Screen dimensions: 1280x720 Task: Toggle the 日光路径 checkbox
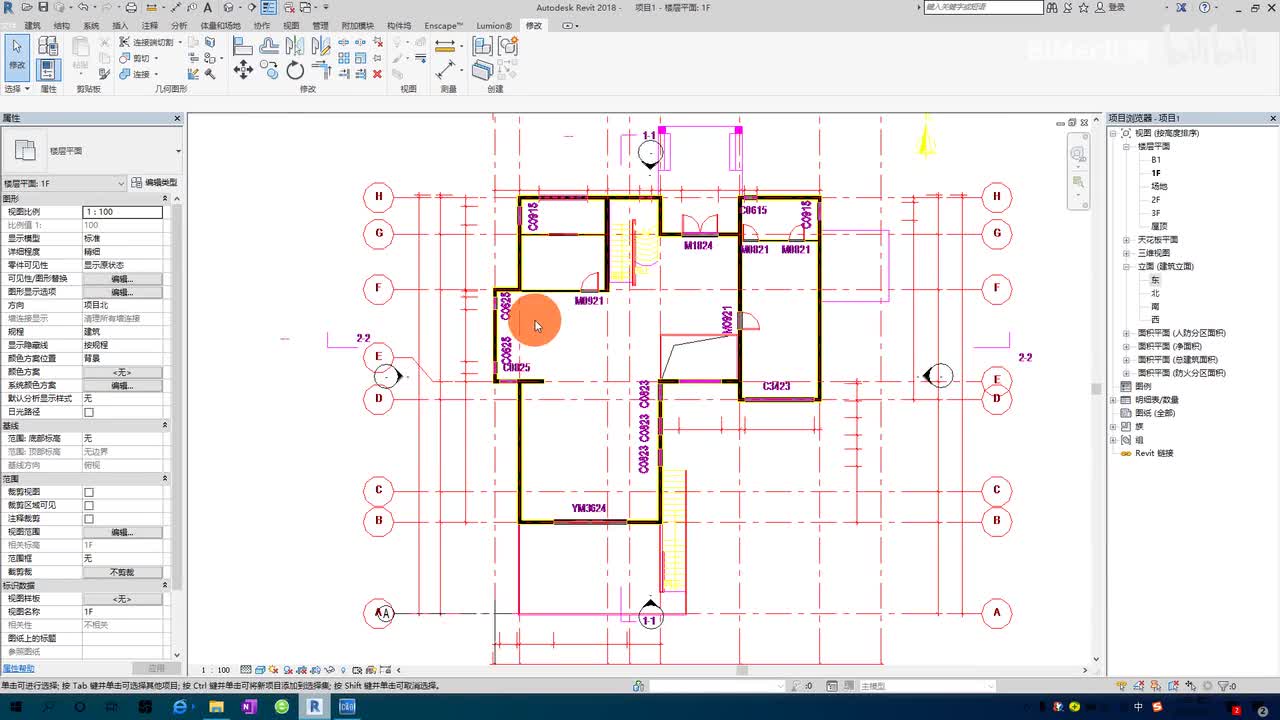(x=89, y=412)
